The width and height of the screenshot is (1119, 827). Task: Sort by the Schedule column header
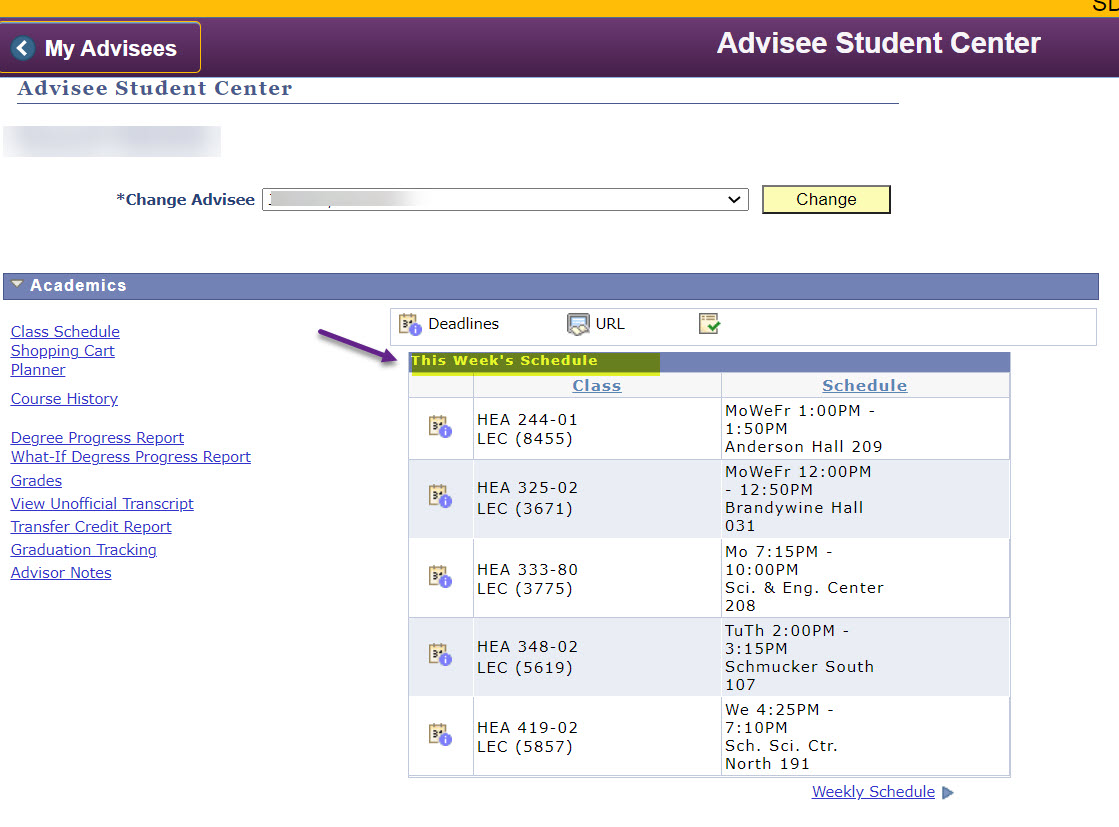[864, 385]
